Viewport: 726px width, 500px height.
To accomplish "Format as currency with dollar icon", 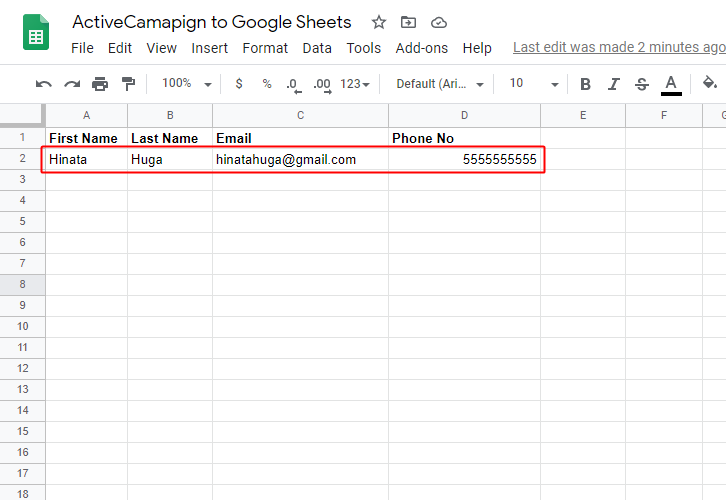I will click(x=239, y=83).
